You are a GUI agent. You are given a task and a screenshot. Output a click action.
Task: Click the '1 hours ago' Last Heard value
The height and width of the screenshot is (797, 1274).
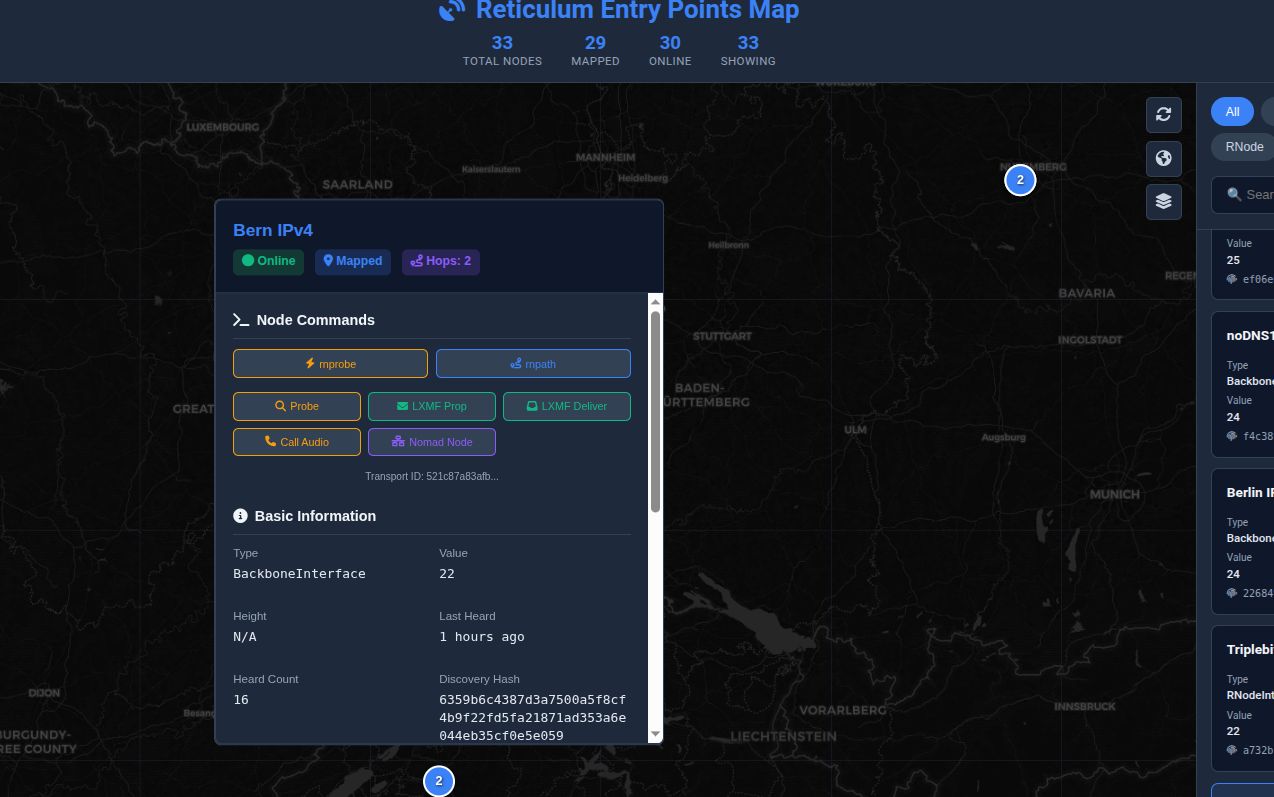coord(482,637)
